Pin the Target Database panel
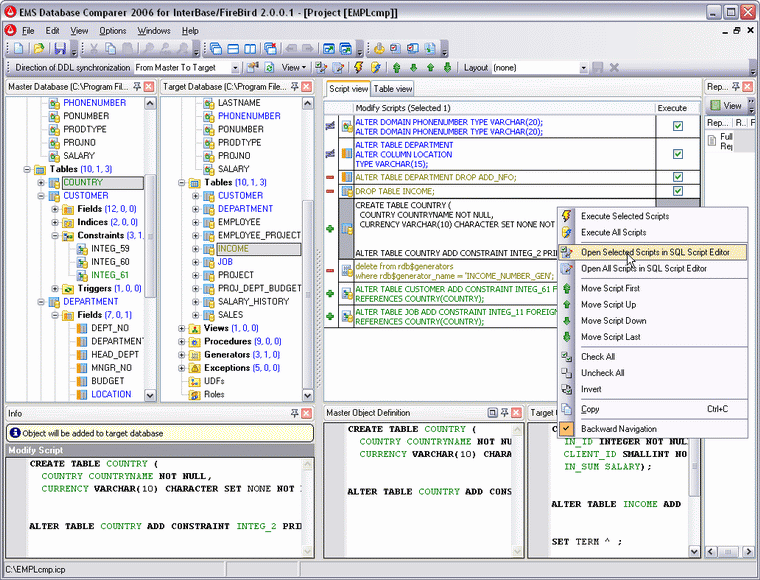 pos(294,87)
